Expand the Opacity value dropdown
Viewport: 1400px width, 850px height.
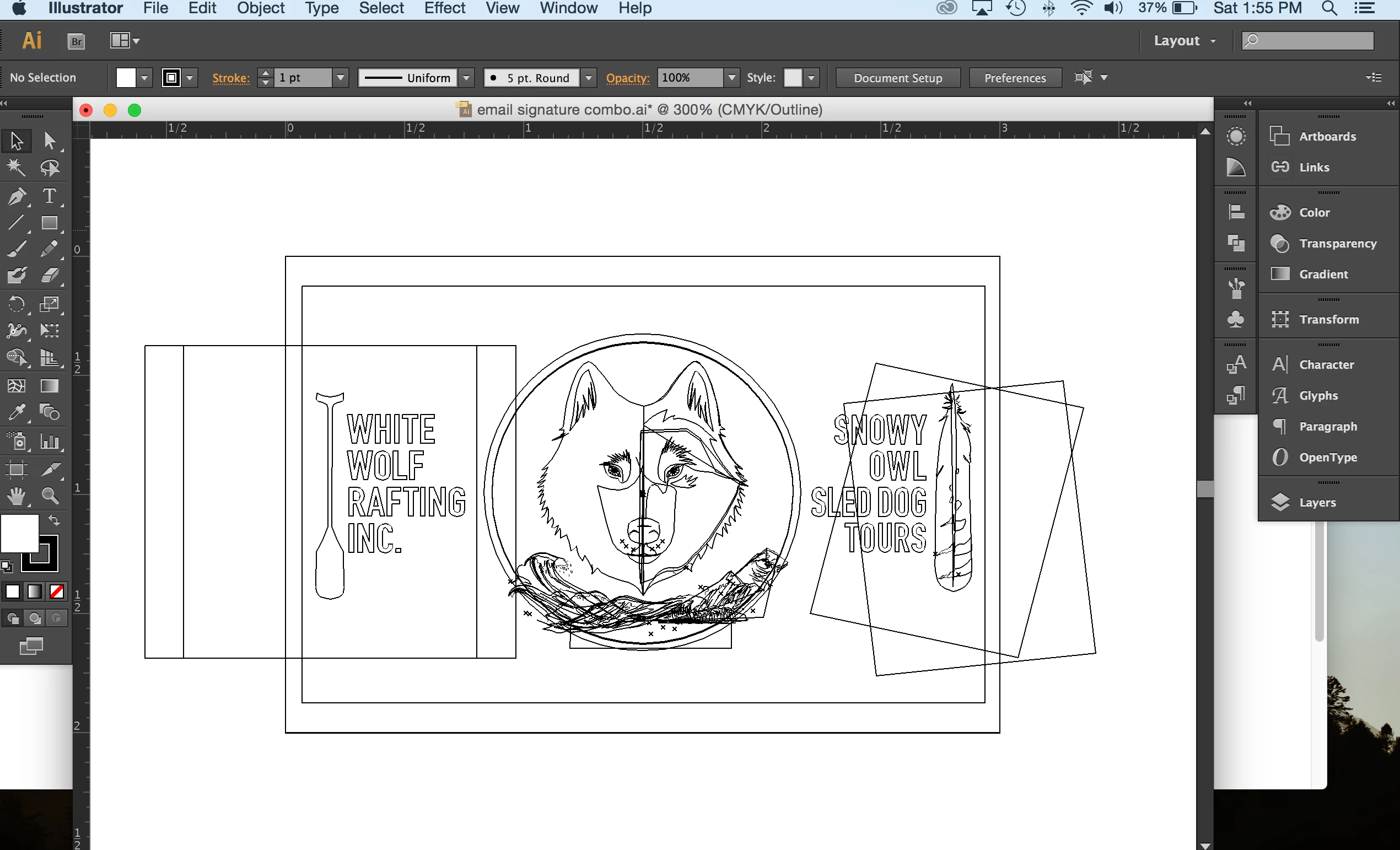click(731, 78)
